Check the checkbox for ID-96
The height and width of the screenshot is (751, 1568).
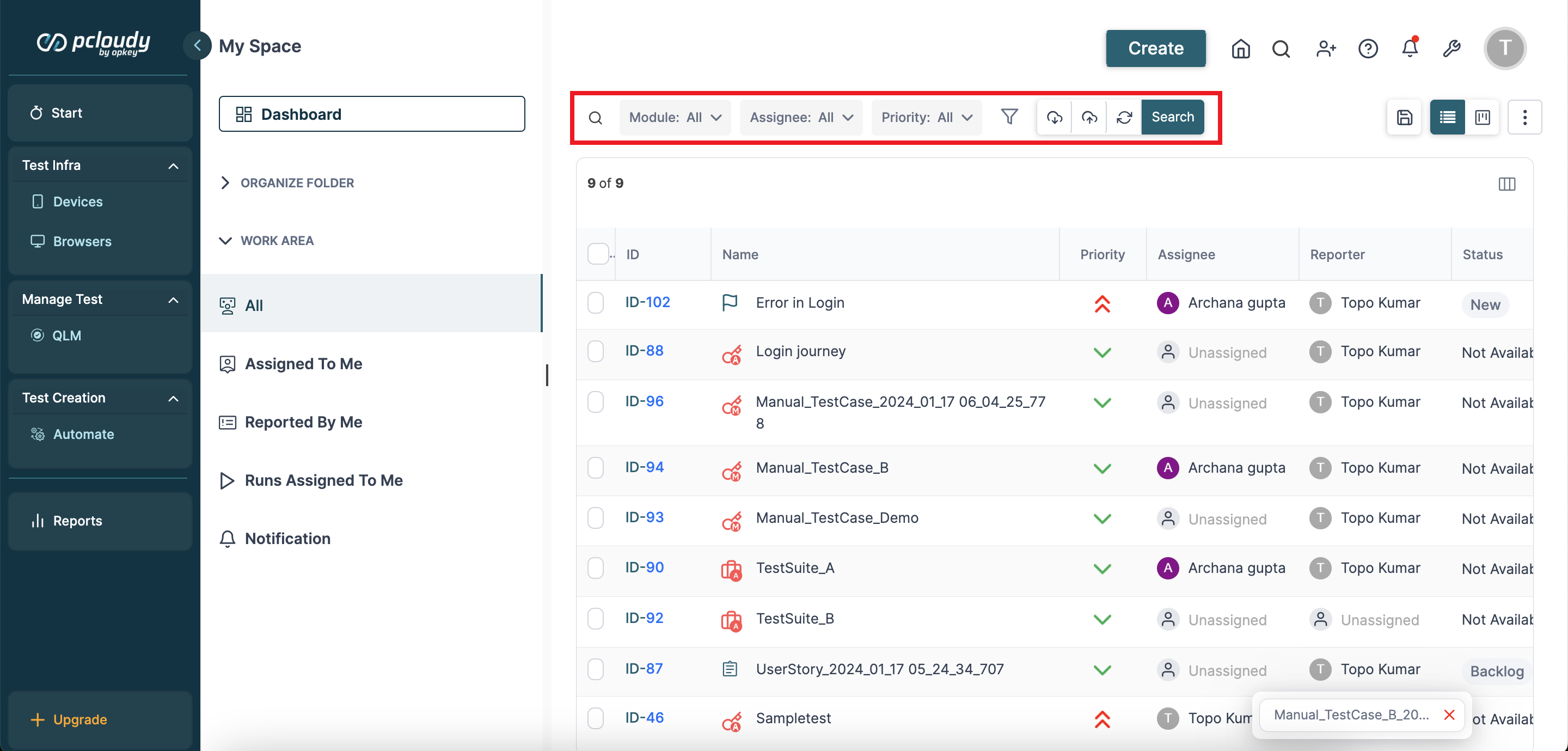tap(595, 402)
